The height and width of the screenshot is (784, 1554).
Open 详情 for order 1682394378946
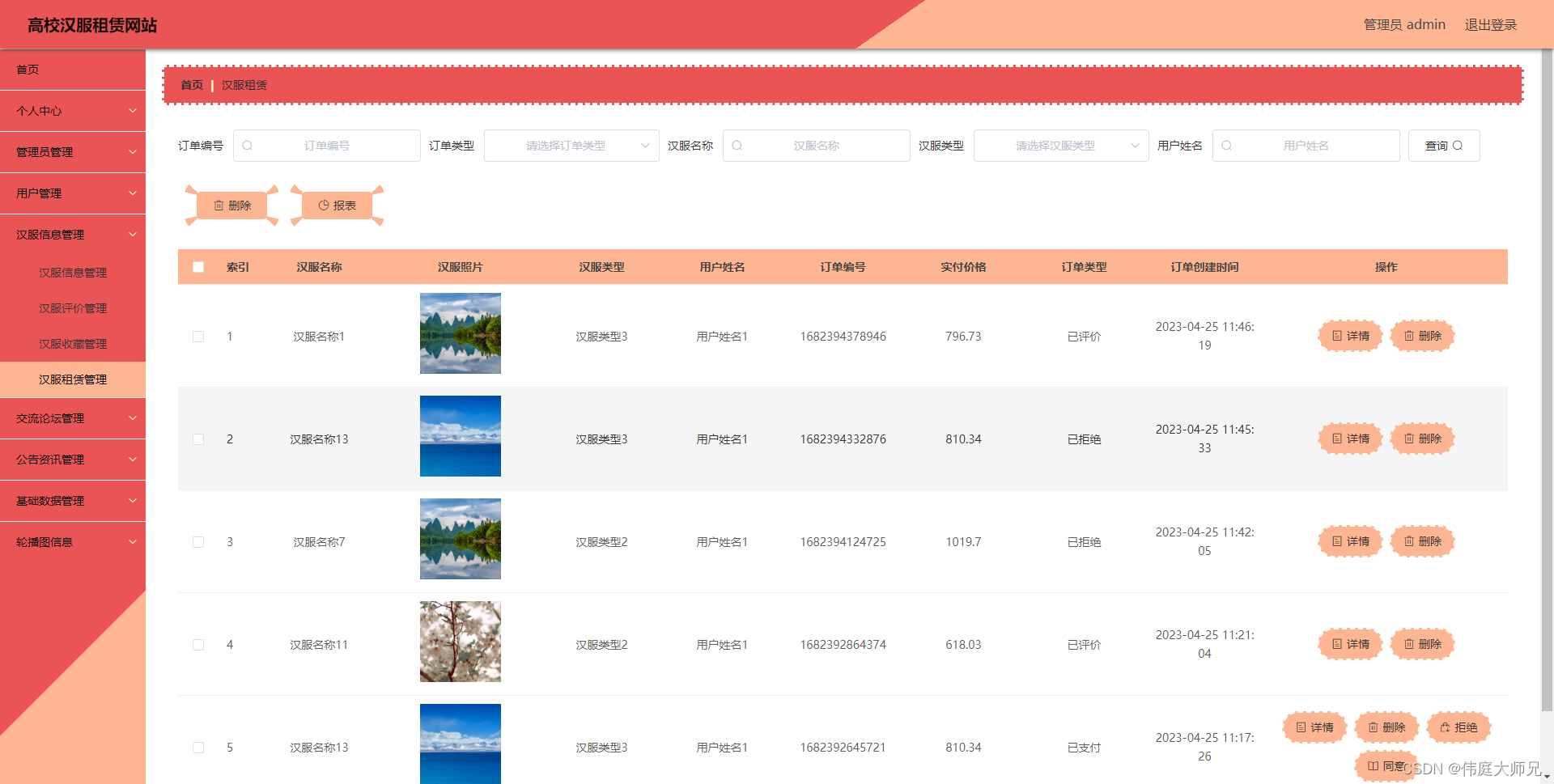pos(1350,336)
